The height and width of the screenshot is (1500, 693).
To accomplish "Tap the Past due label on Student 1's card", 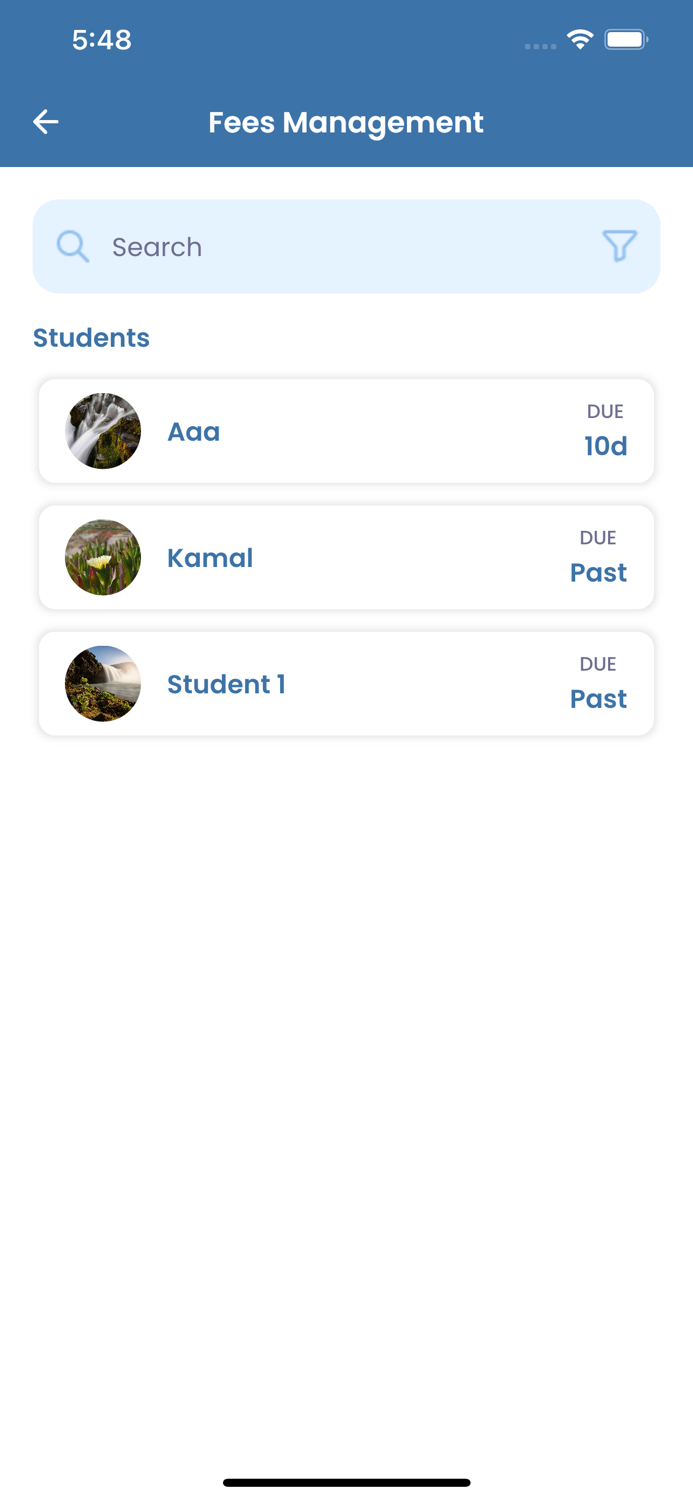I will 598,698.
